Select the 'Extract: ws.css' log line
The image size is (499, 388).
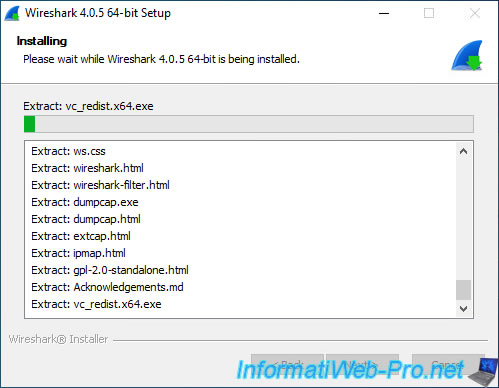tap(68, 151)
